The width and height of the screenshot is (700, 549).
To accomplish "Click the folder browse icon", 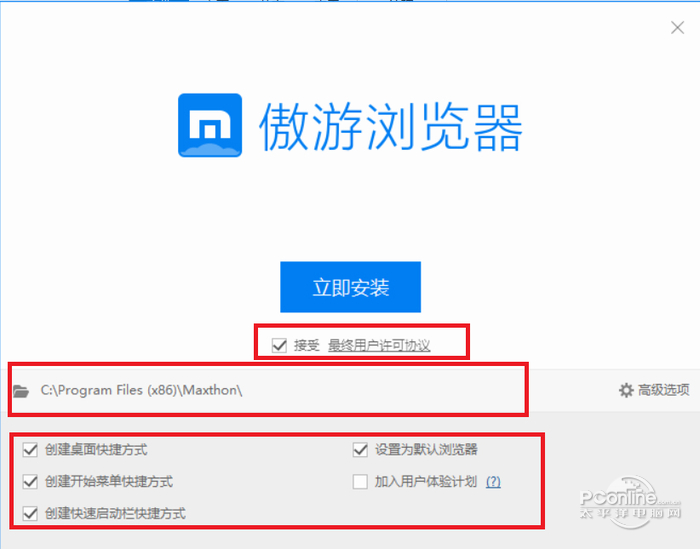I will tap(21, 391).
